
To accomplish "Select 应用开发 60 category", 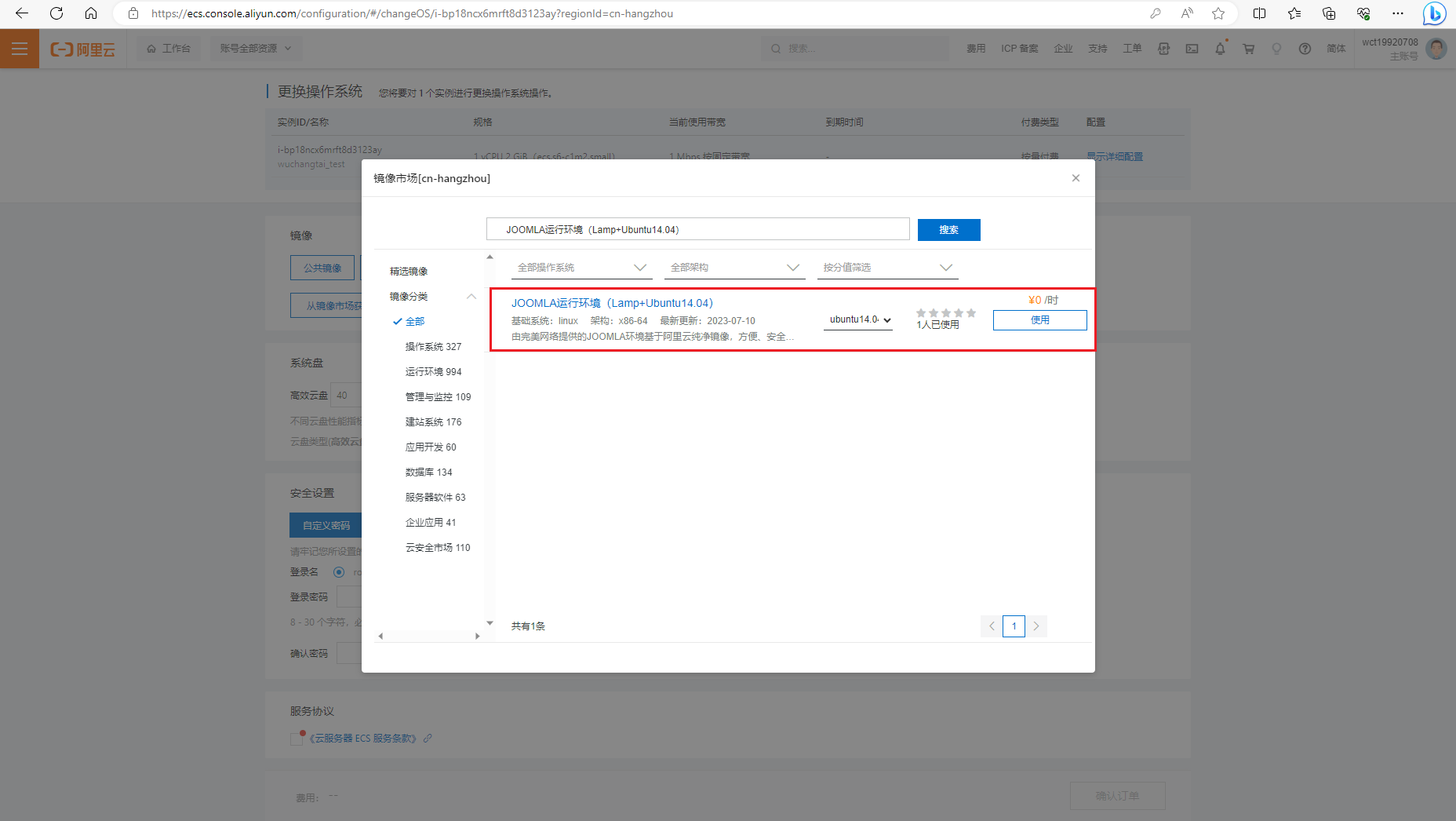I will pos(431,447).
